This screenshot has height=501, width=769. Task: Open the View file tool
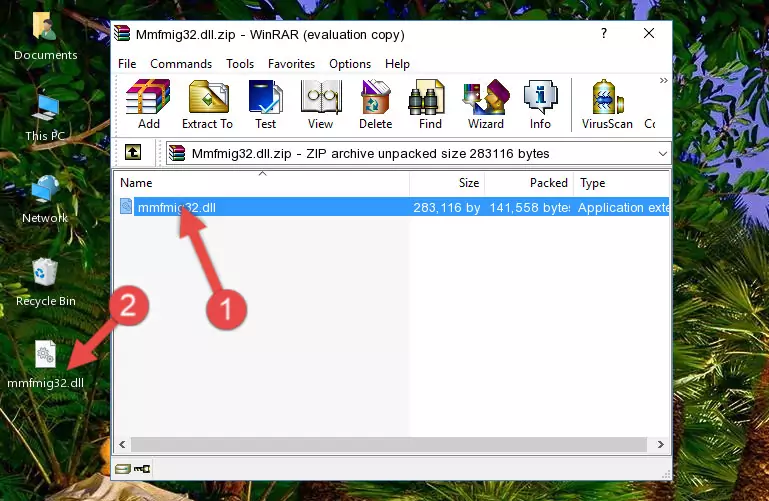point(321,104)
